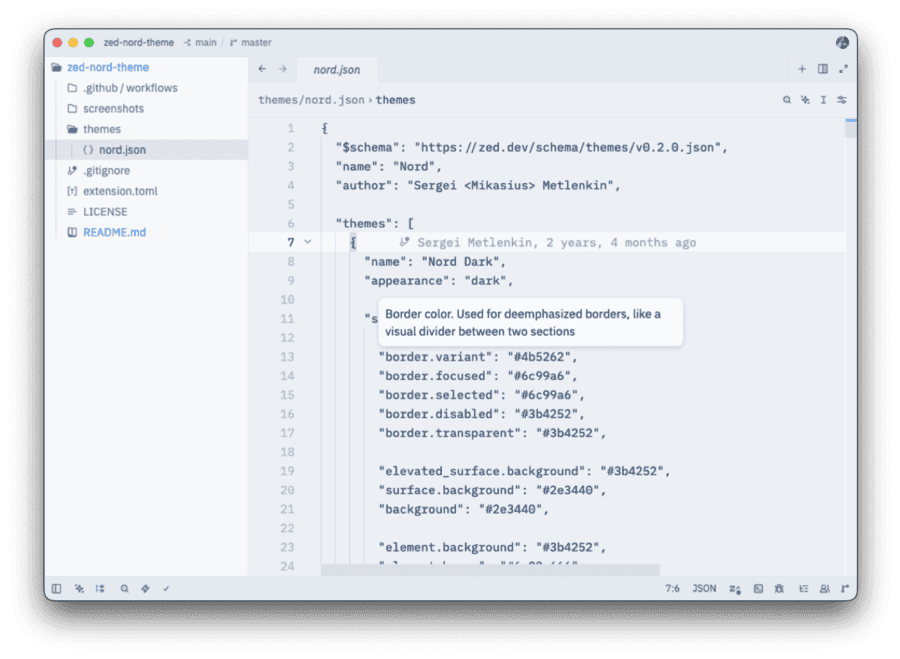Open editor controls sliders icon
Viewport: 900px width, 659px height.
tap(842, 100)
